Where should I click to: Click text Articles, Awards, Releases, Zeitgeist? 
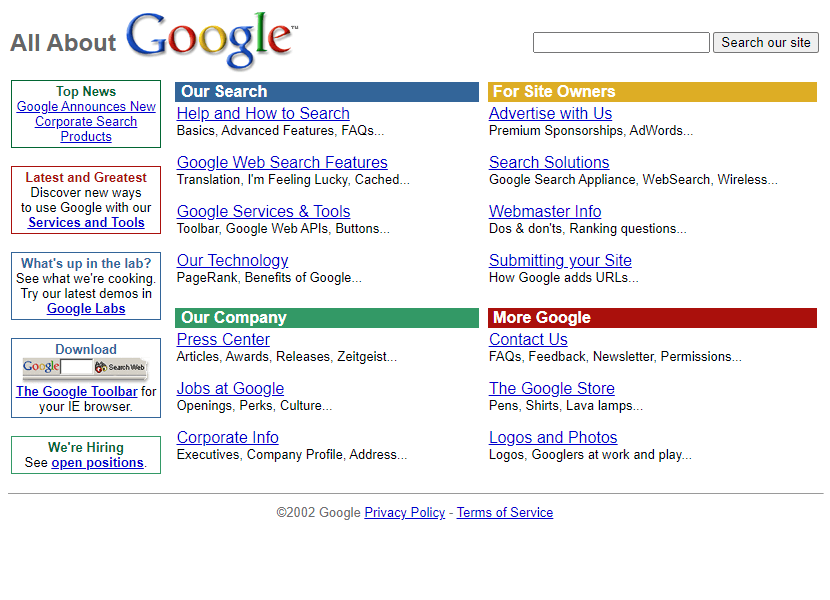pyautogui.click(x=286, y=357)
